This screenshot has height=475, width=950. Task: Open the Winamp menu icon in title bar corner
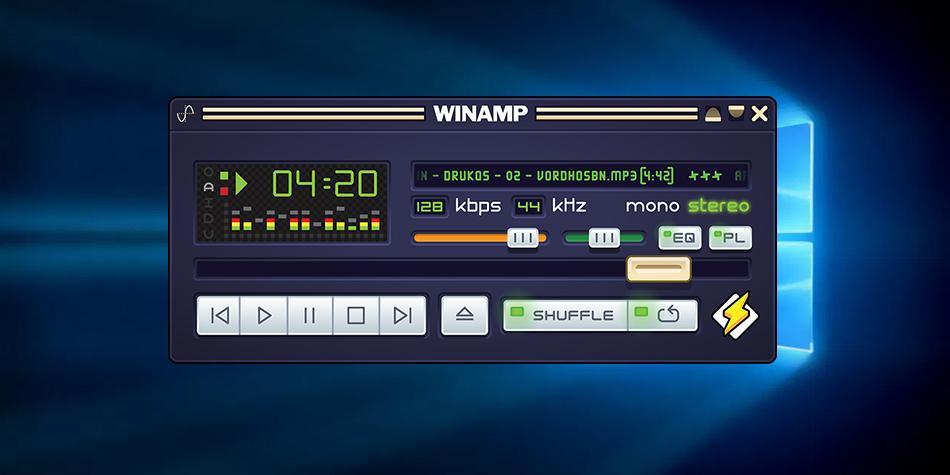(x=184, y=114)
